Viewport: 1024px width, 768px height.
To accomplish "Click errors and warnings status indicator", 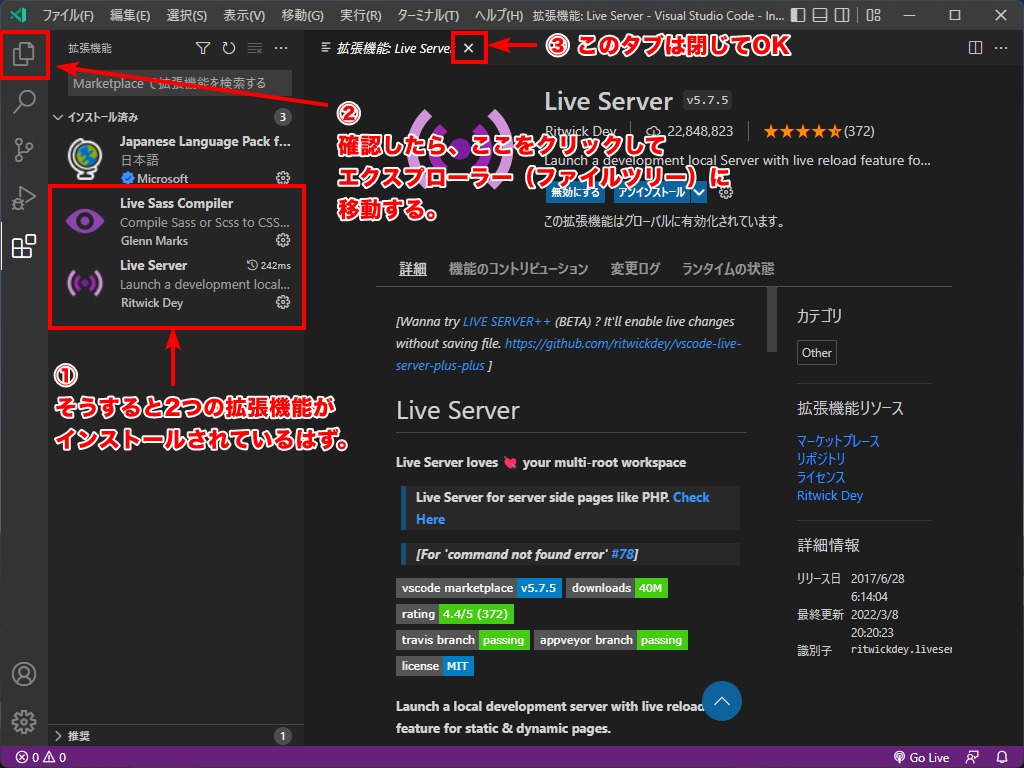I will point(41,758).
